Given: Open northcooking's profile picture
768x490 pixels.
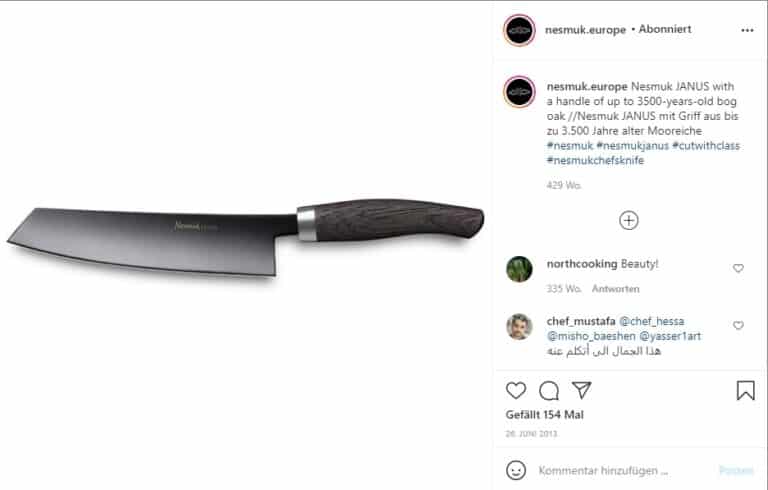Looking at the screenshot, I should click(519, 269).
